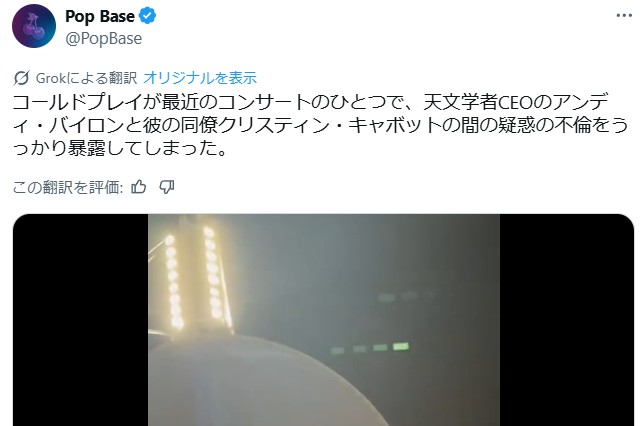Click the tweet line mentioning クリスティン・キャボット
The height and width of the screenshot is (426, 643).
tap(320, 125)
